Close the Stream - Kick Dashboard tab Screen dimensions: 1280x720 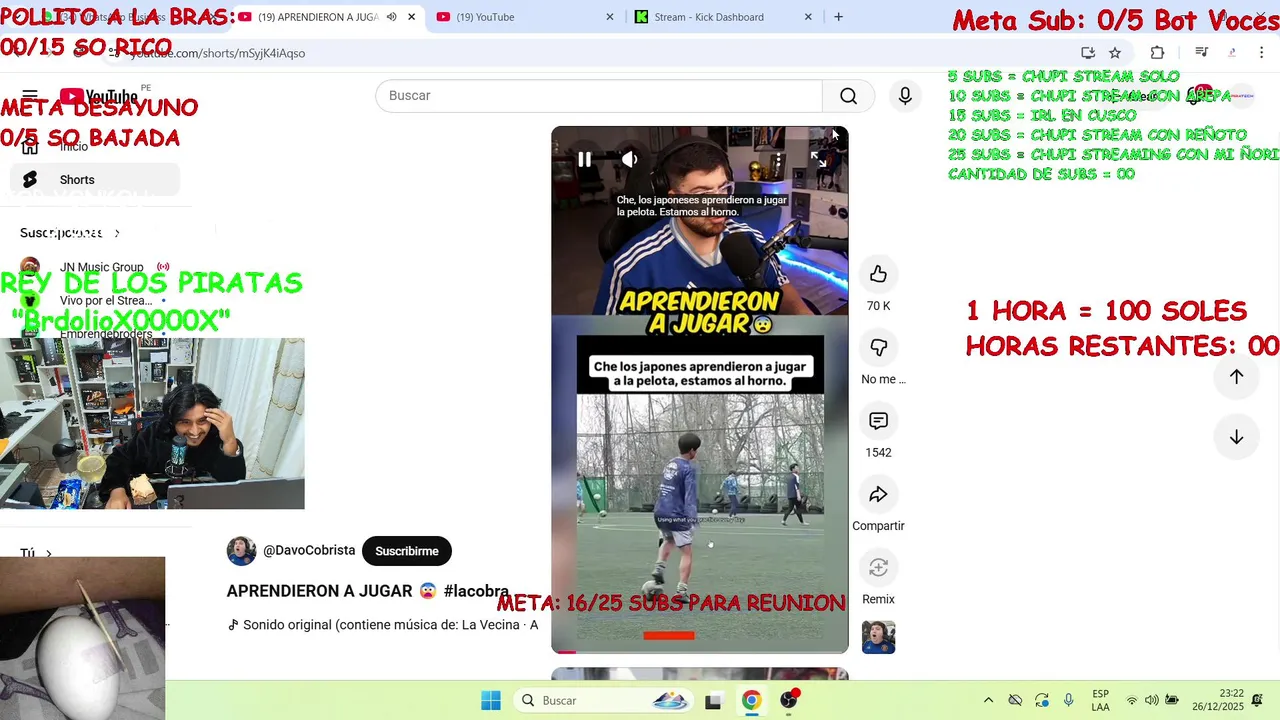[x=809, y=17]
